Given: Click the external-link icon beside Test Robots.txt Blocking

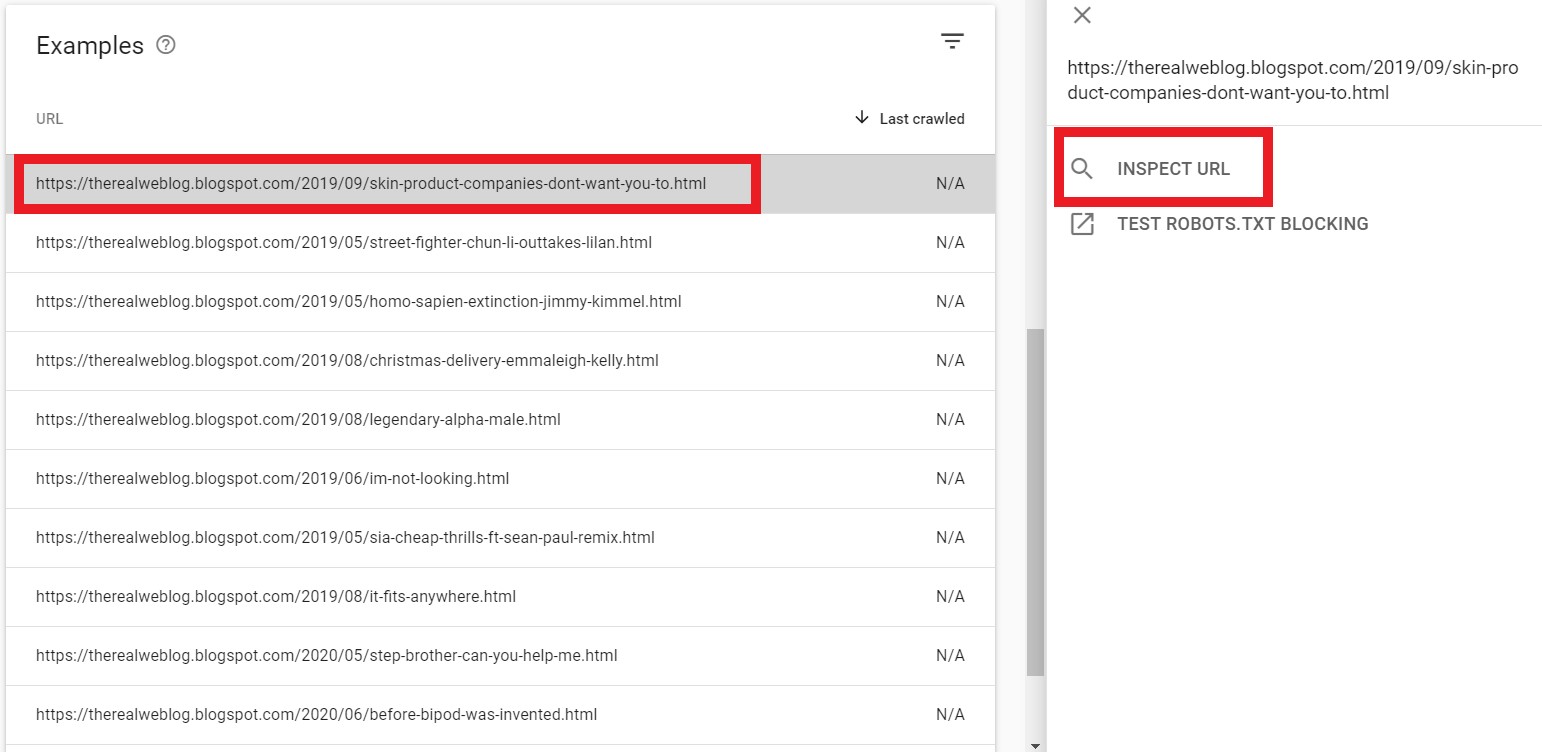Looking at the screenshot, I should coord(1082,223).
